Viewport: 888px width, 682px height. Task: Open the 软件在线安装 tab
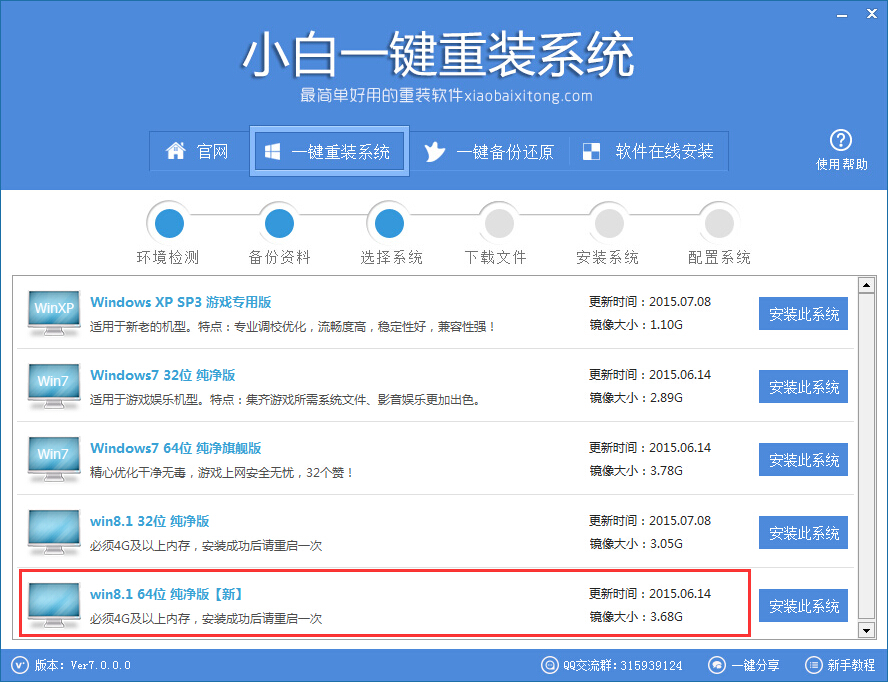click(x=649, y=151)
